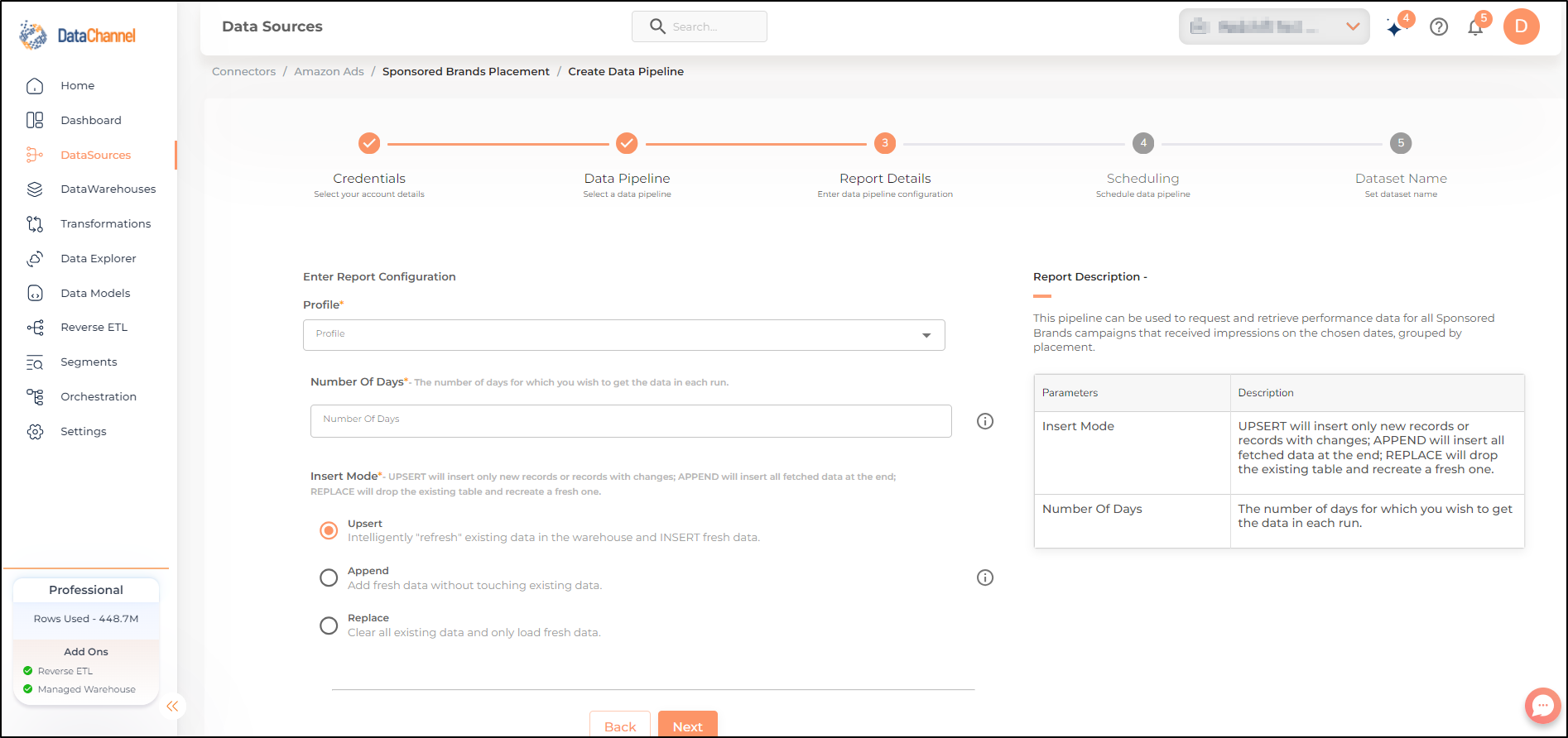Click the 'Report Description -' heading
This screenshot has height=738, width=1568.
(1089, 277)
